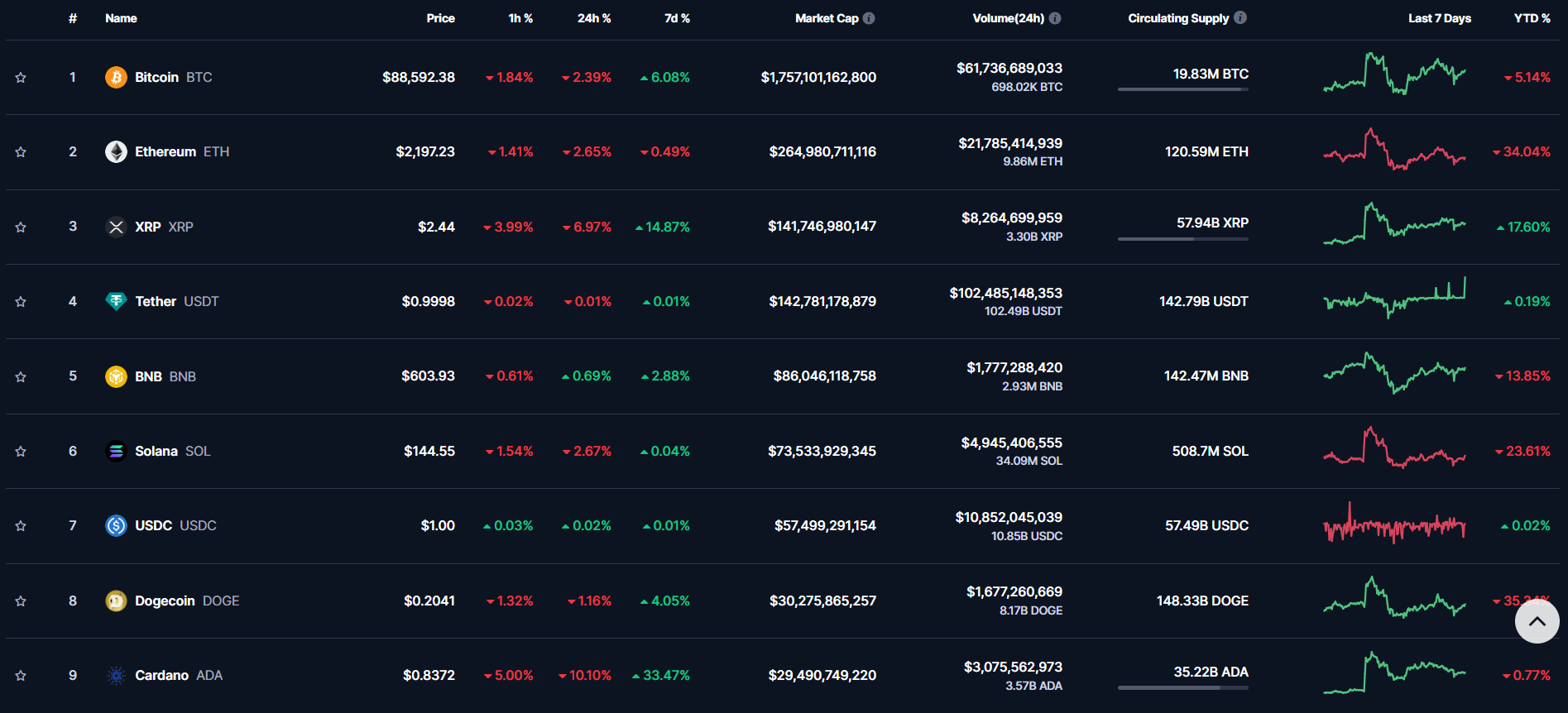The height and width of the screenshot is (713, 1568).
Task: Add BNB to watchlist via star
Action: tap(21, 376)
